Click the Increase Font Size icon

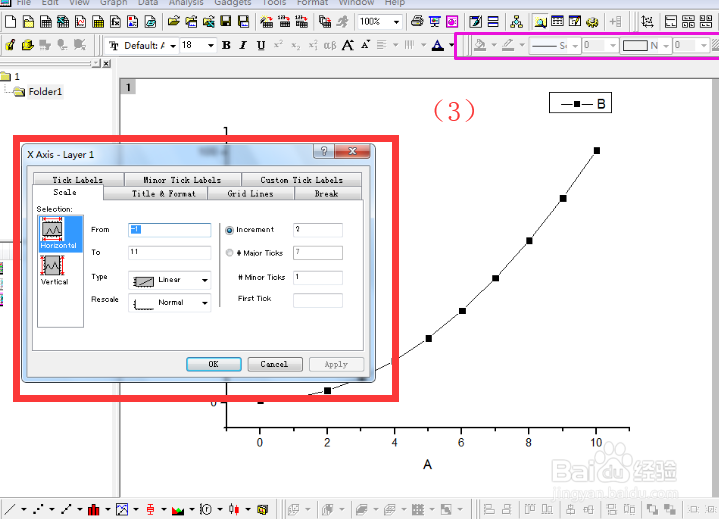348,45
